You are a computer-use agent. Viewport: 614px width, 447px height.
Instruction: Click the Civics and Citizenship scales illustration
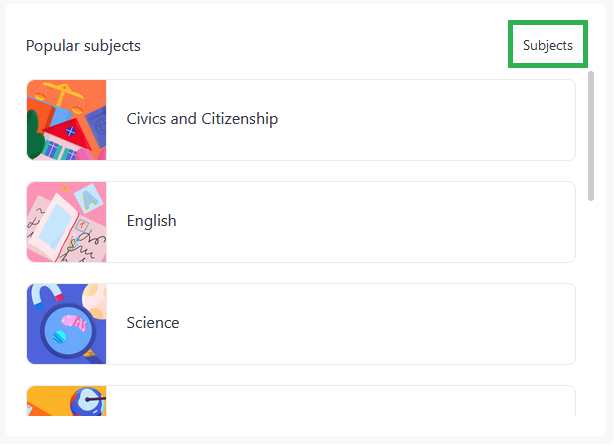tap(67, 120)
